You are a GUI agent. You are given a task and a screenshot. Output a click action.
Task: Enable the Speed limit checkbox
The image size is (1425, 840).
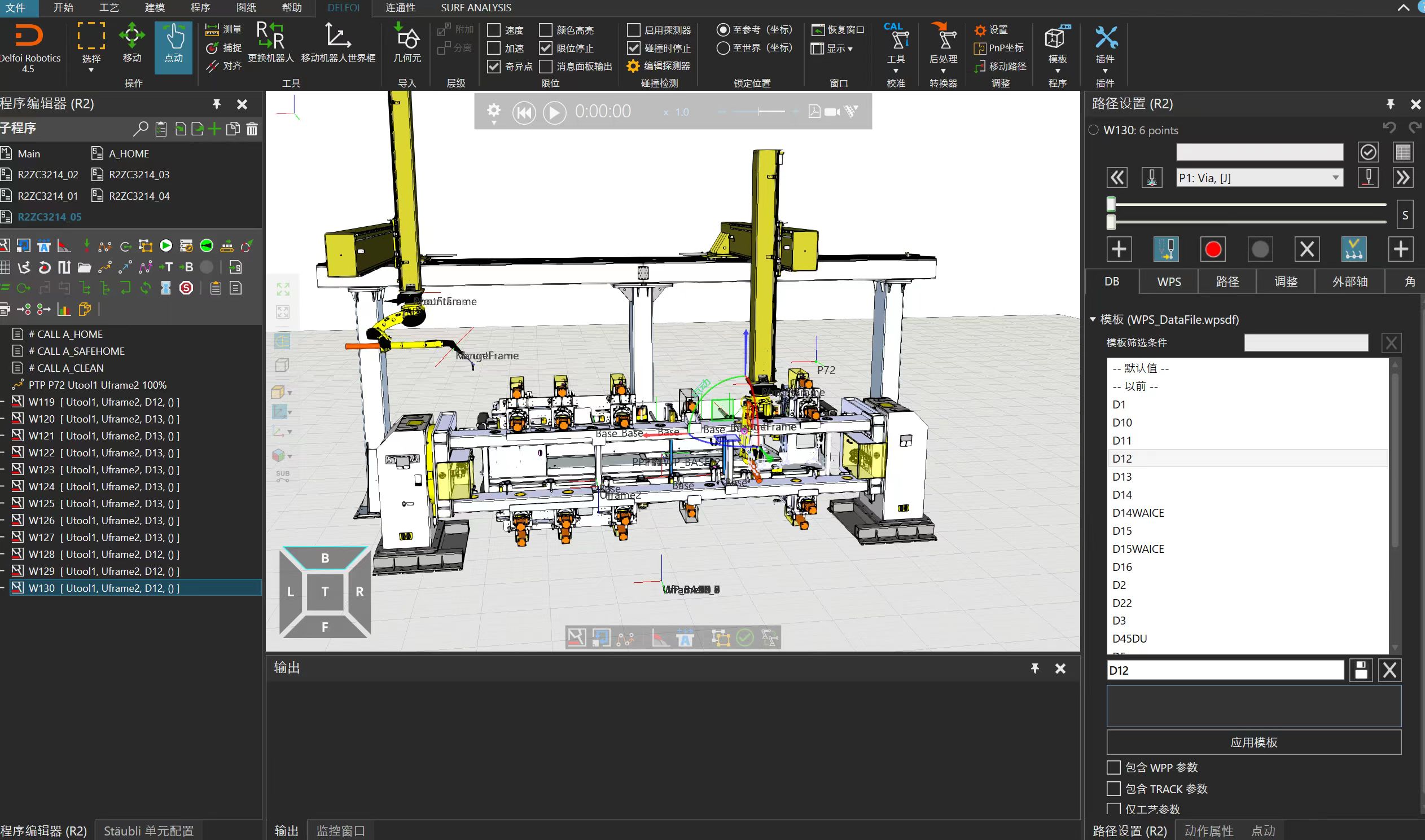(x=494, y=30)
